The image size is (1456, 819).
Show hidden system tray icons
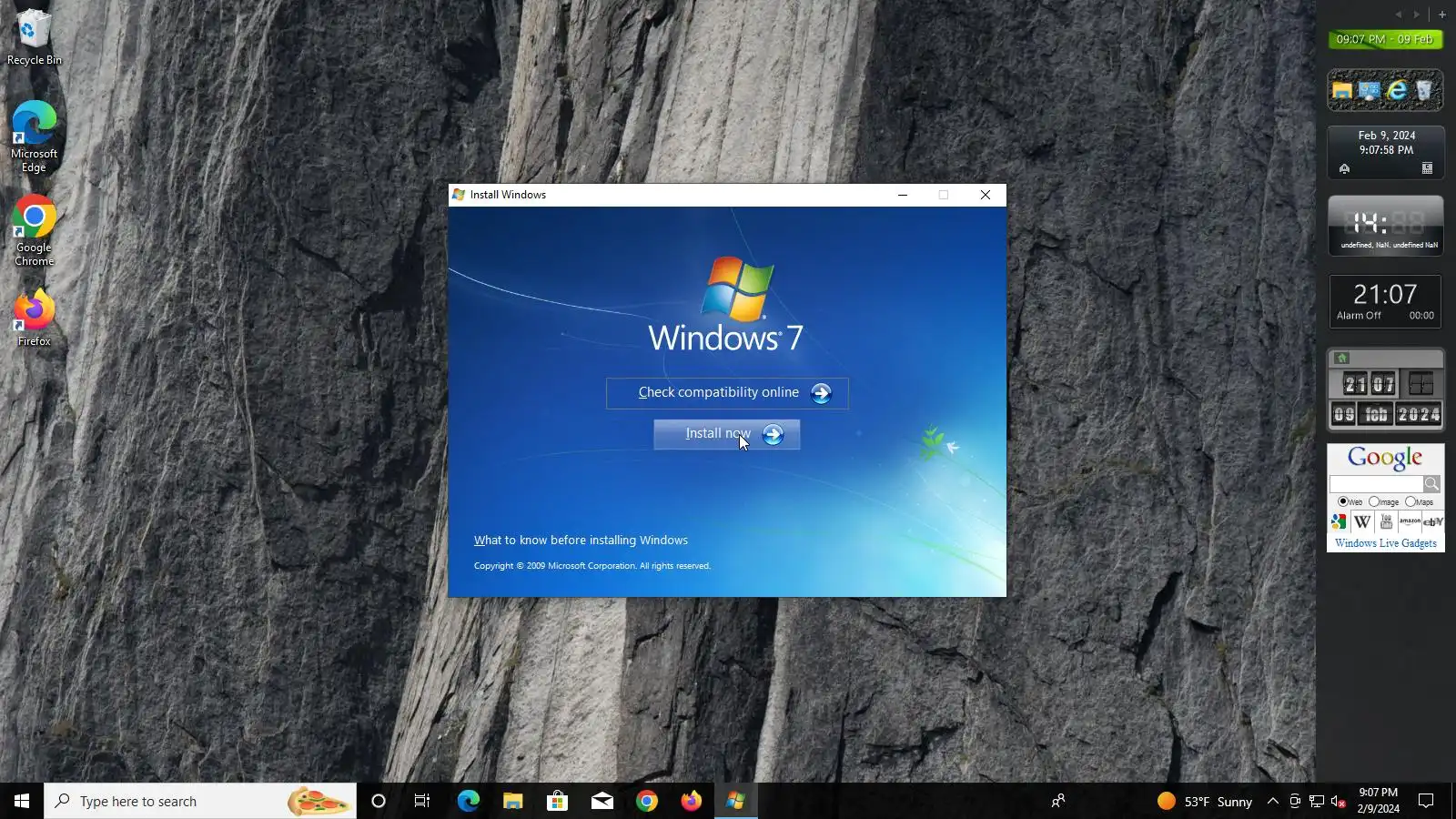1273,801
